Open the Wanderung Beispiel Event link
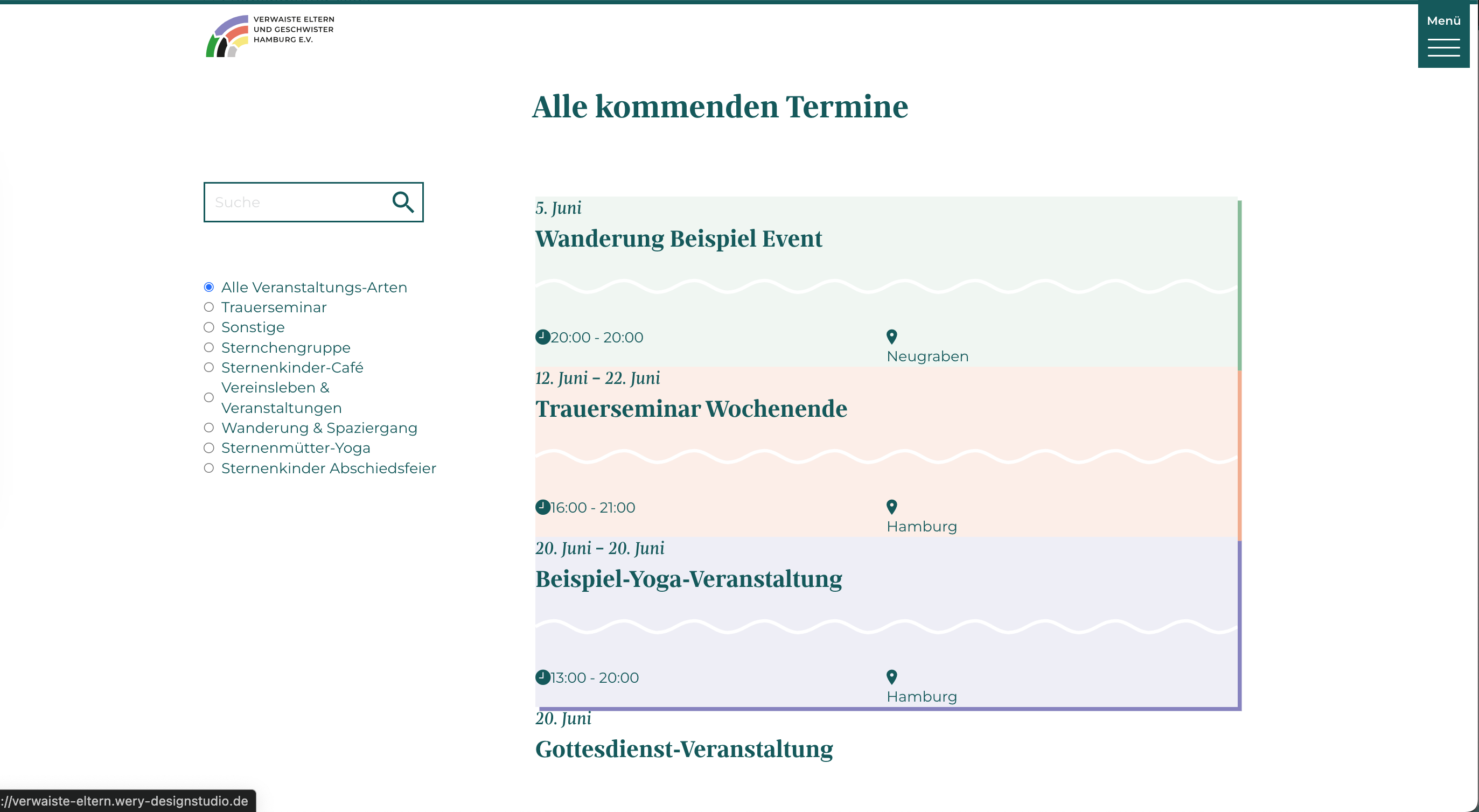The image size is (1479, 812). pos(678,239)
